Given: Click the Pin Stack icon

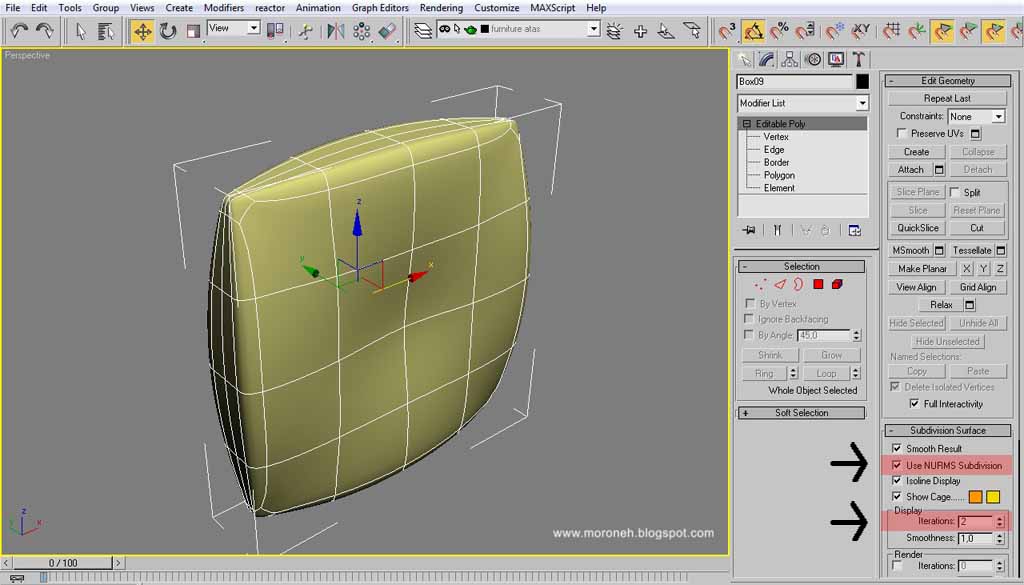Looking at the screenshot, I should [x=749, y=230].
